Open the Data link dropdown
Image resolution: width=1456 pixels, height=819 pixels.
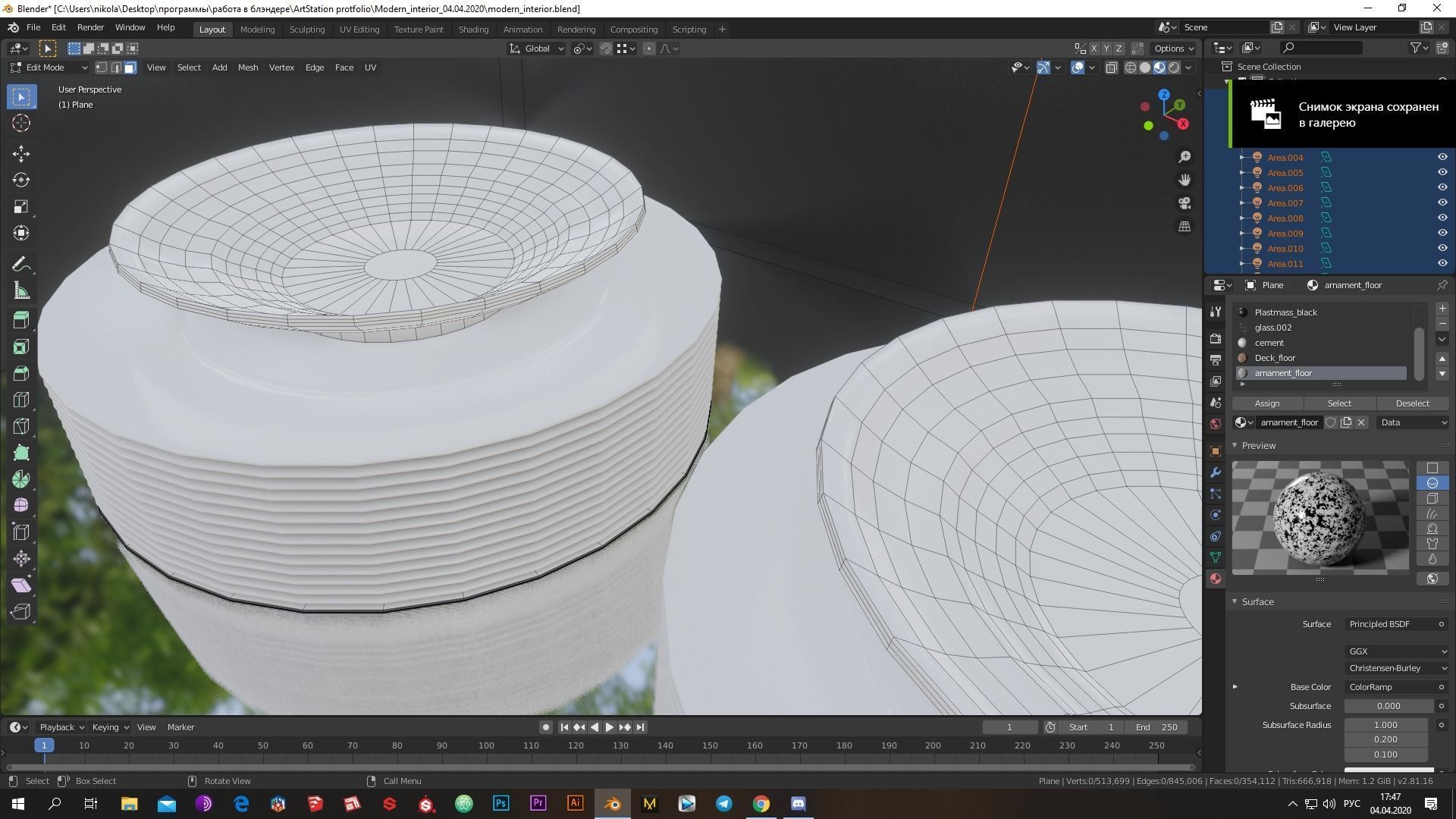[1414, 422]
